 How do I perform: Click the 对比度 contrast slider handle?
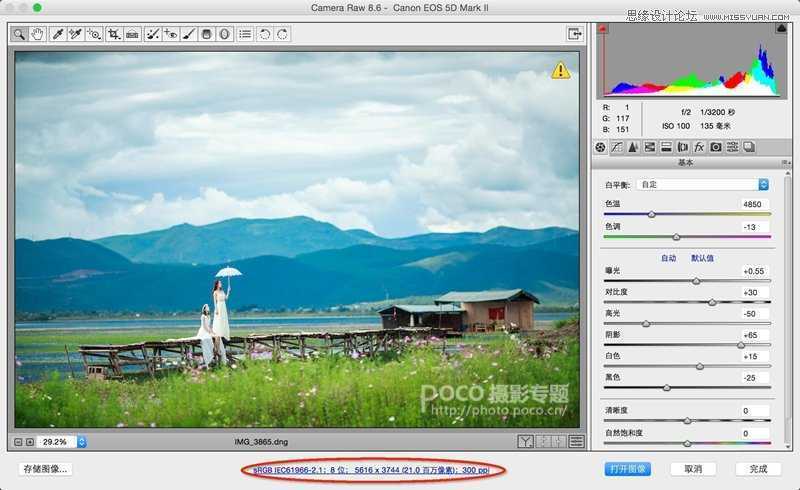(x=712, y=303)
